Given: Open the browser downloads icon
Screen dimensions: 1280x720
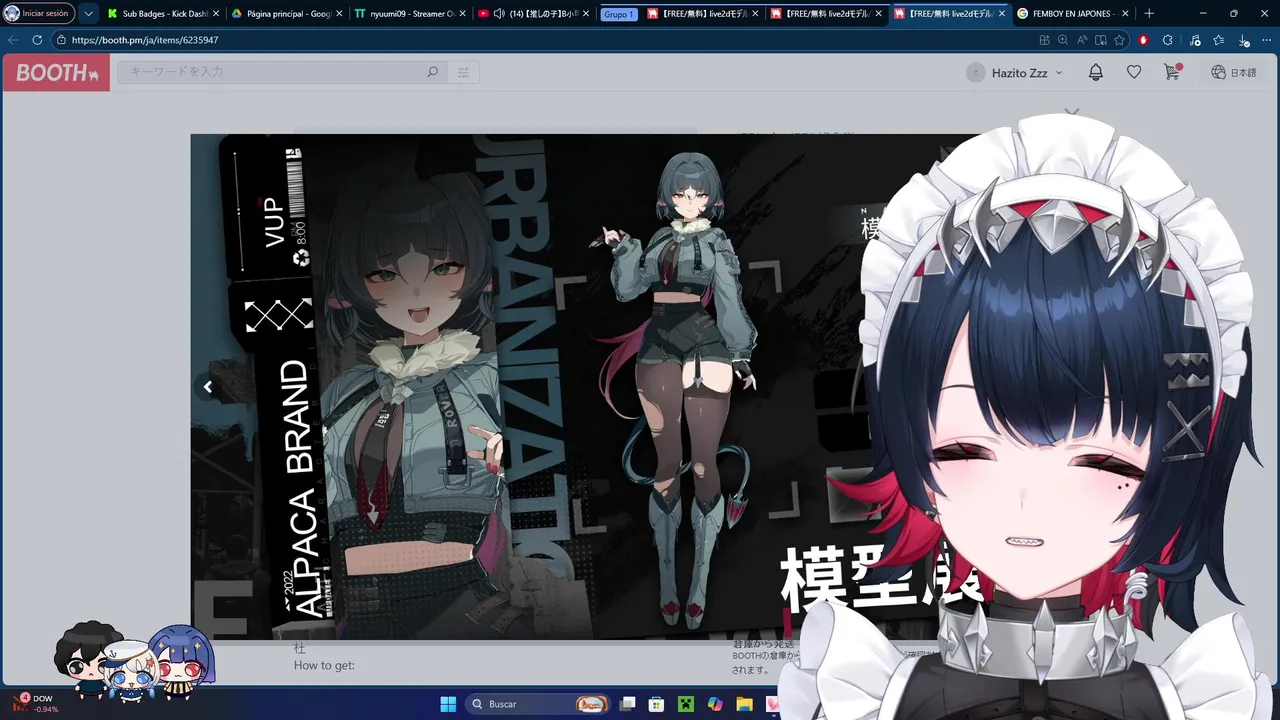Looking at the screenshot, I should point(1243,40).
